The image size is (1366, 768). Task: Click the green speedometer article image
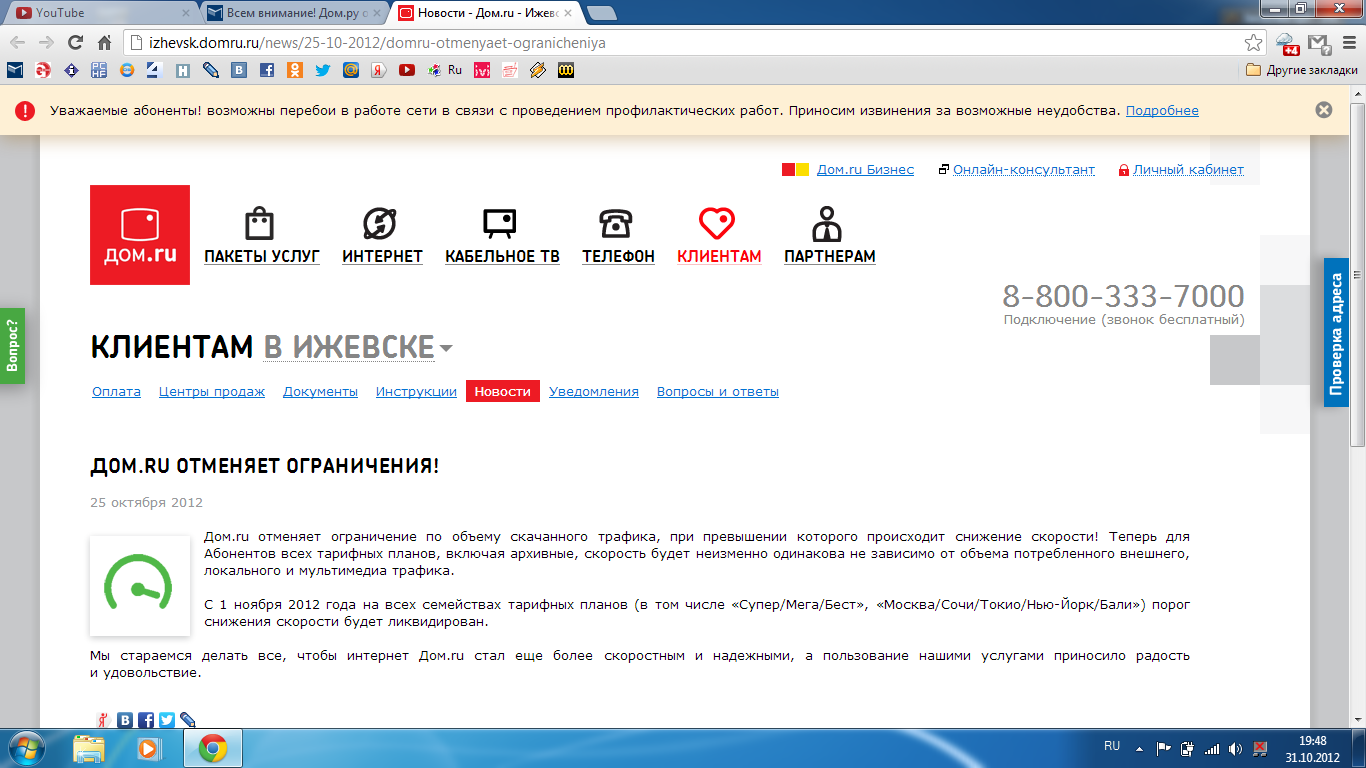(x=140, y=586)
